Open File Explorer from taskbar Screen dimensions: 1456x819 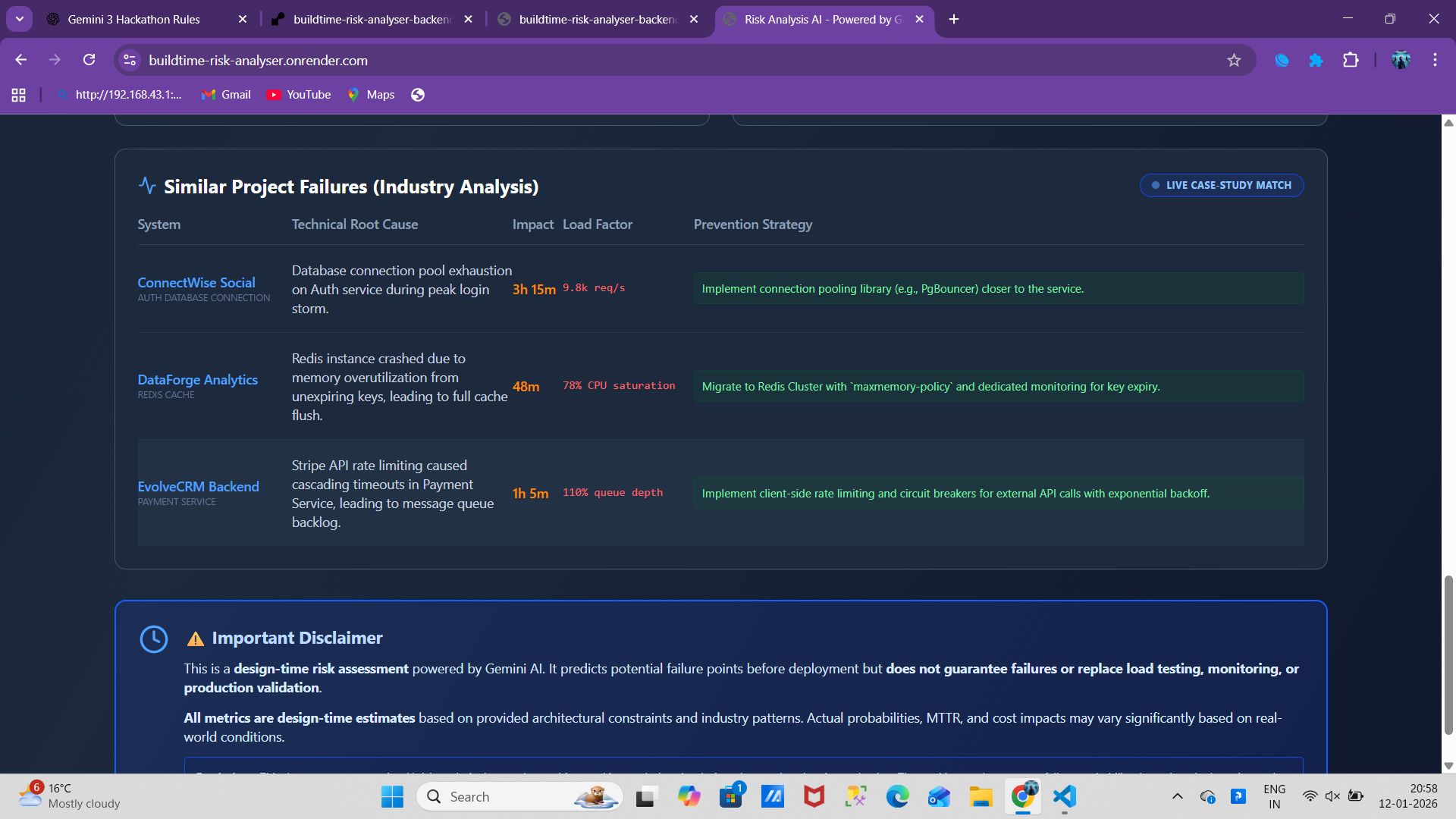981,796
